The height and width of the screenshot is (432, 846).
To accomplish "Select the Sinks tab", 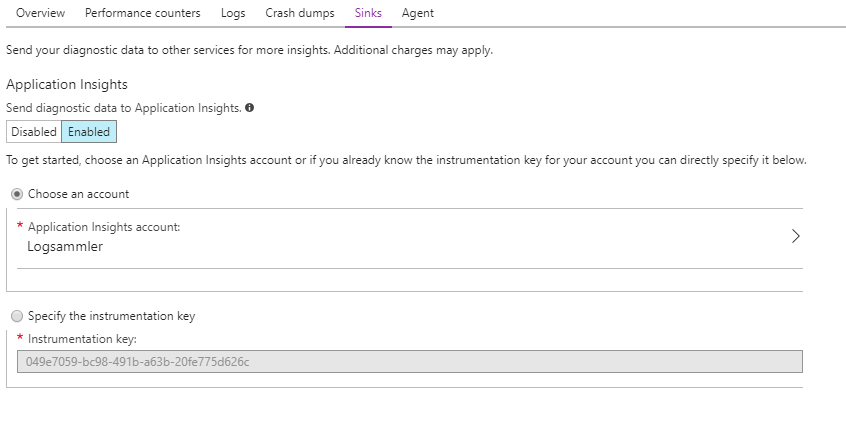I will pyautogui.click(x=368, y=13).
